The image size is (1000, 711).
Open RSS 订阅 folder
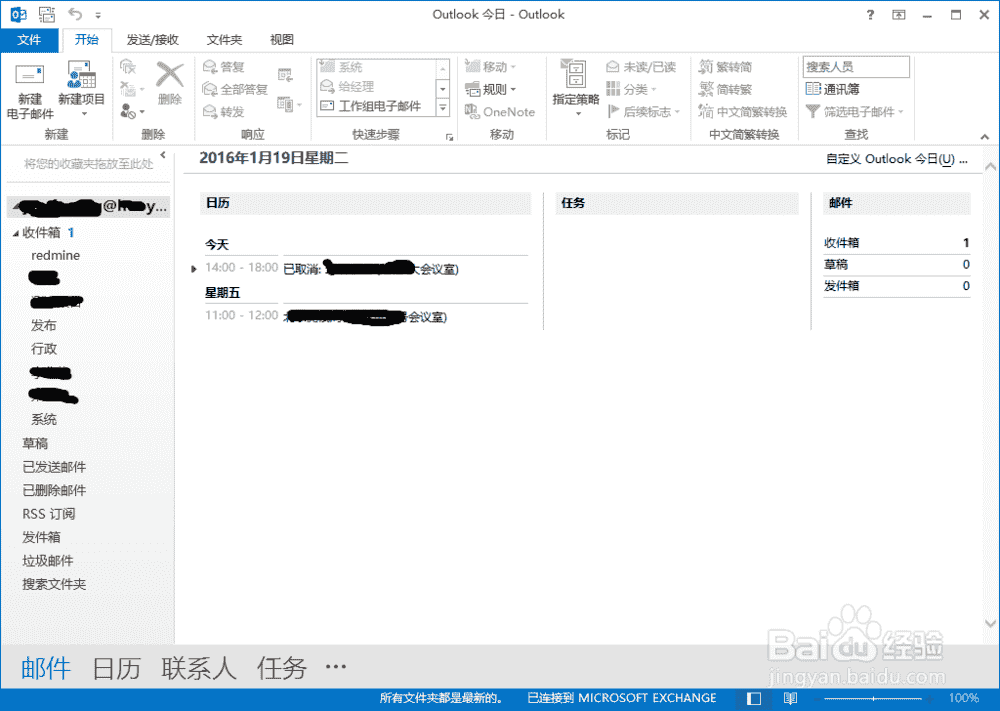(48, 514)
